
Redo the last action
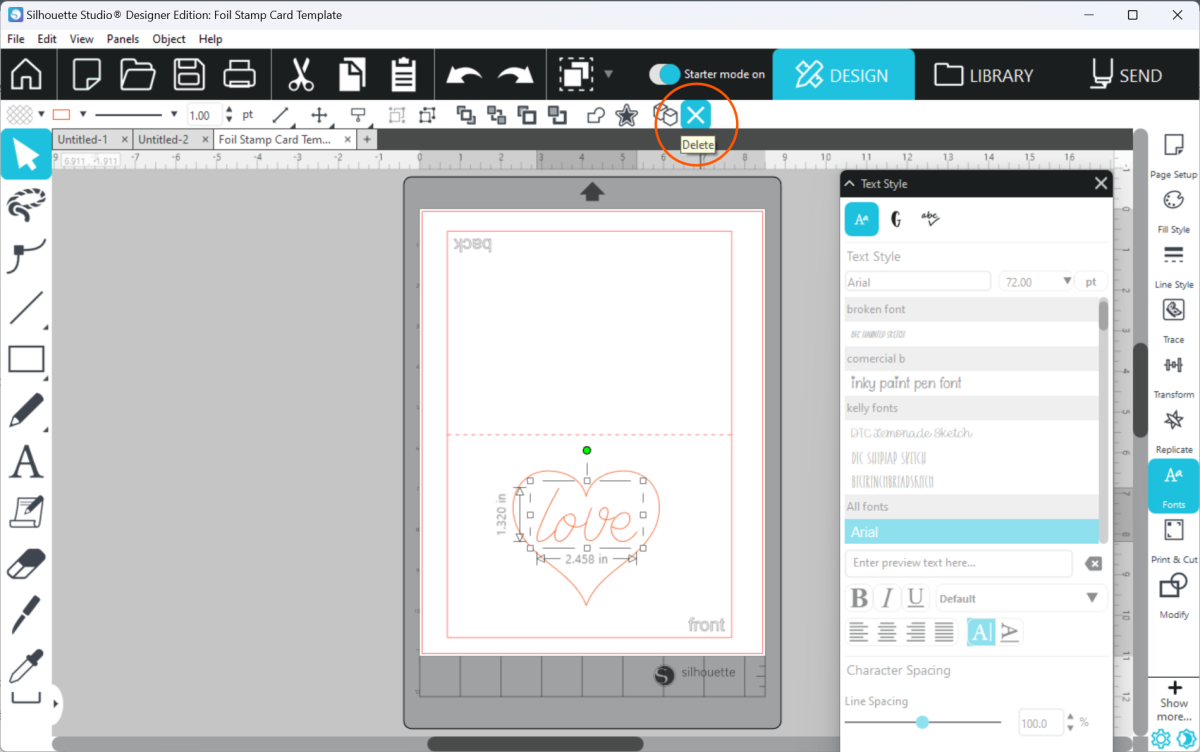pos(516,76)
